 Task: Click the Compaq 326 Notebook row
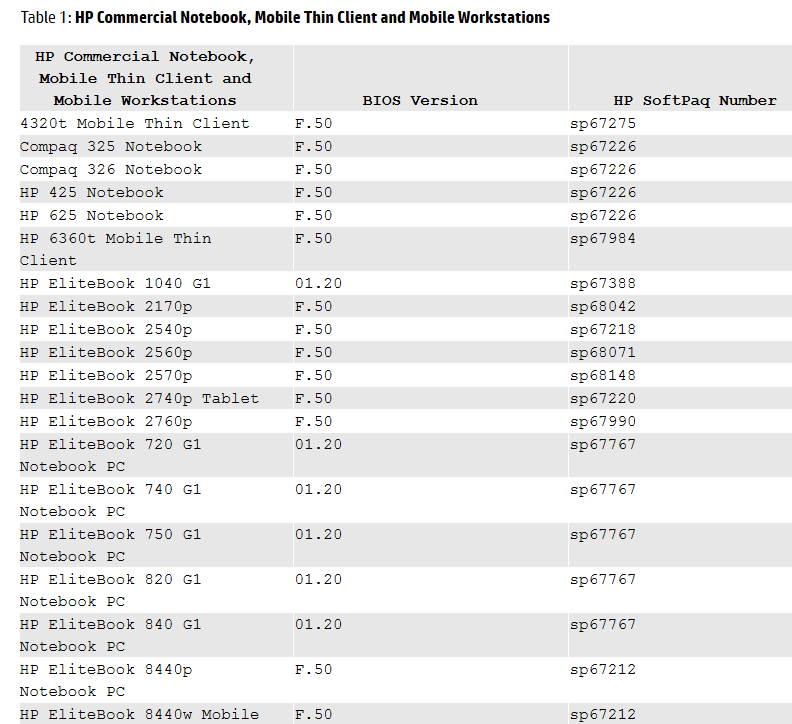click(111, 169)
